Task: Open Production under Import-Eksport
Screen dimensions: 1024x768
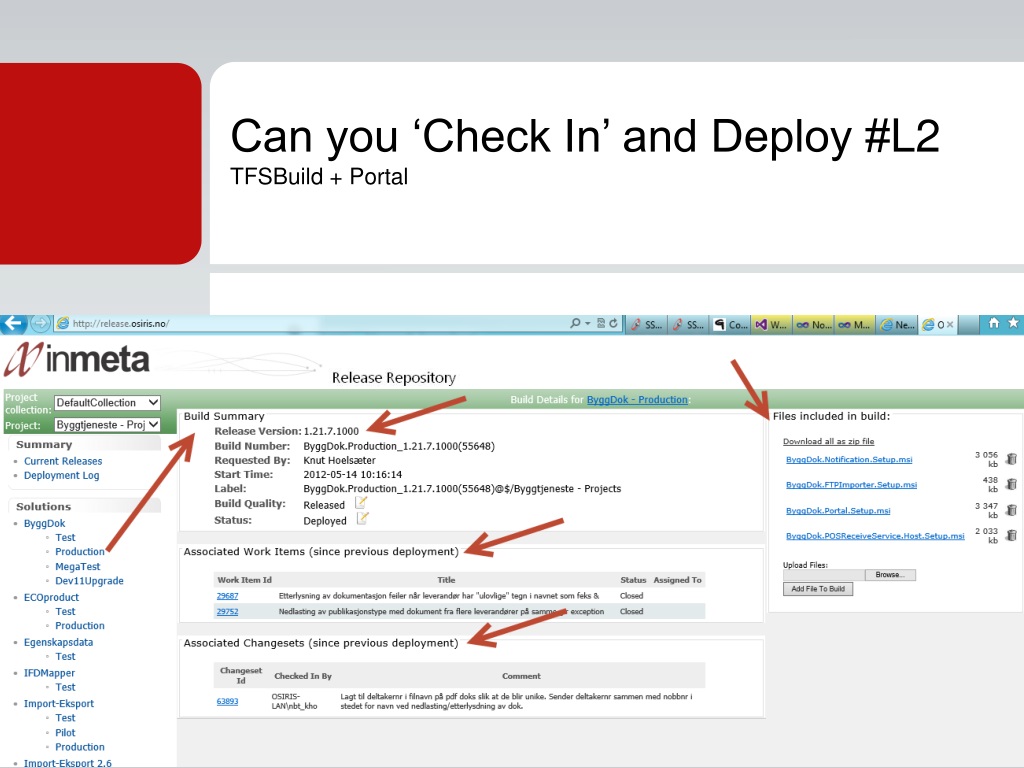Action: [80, 746]
